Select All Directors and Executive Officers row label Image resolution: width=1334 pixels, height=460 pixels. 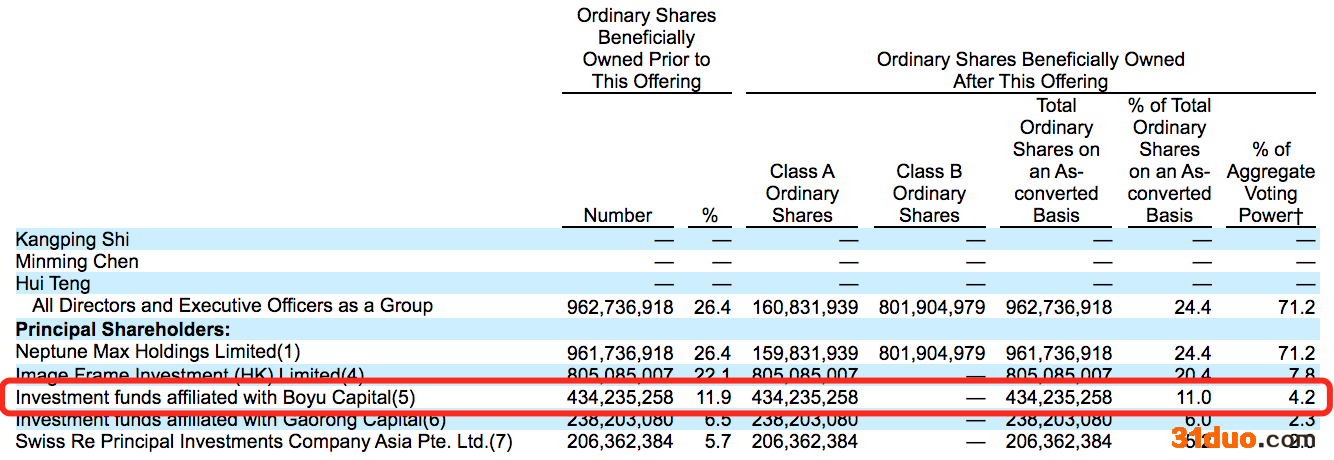click(x=232, y=306)
